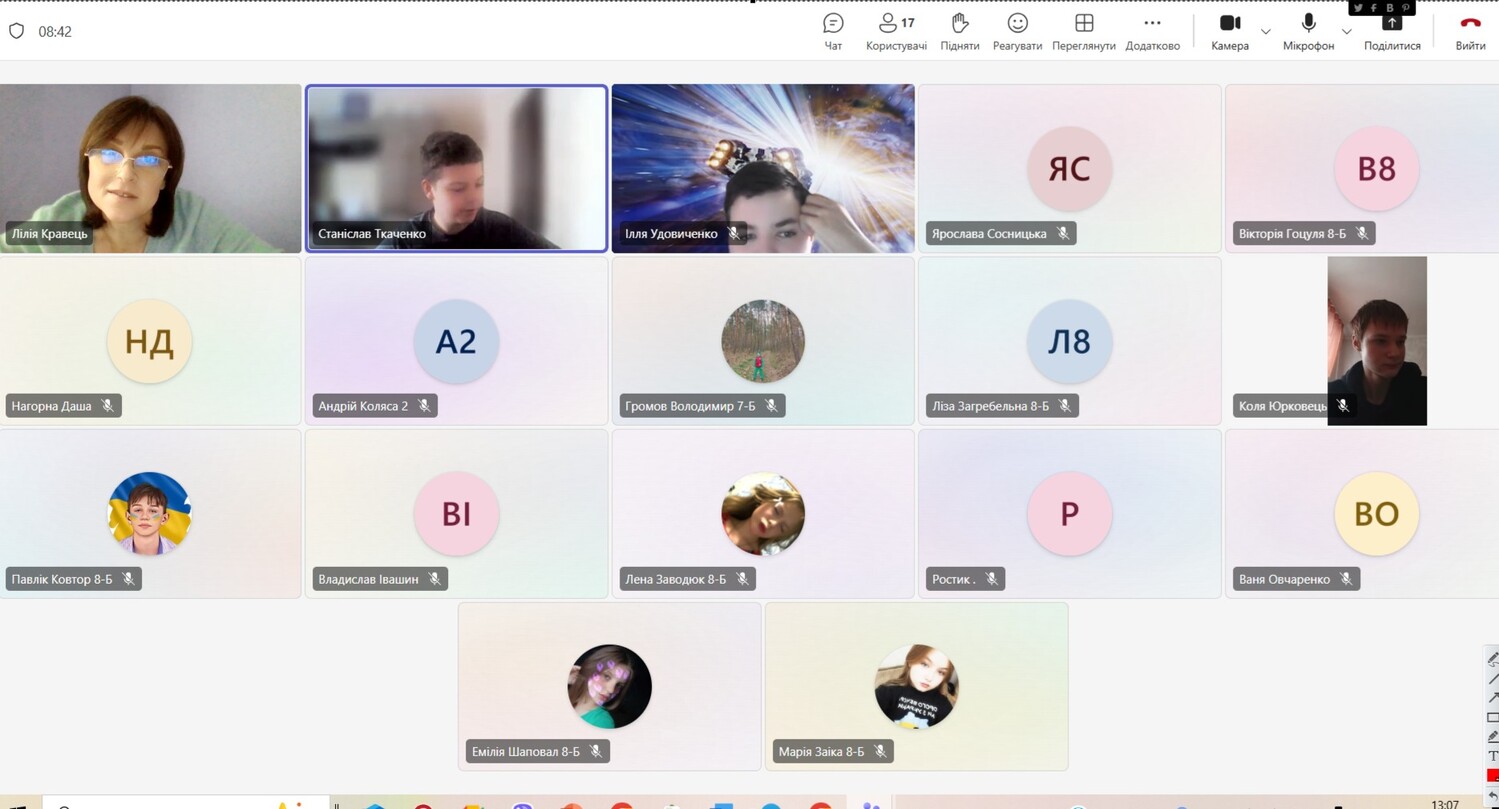The width and height of the screenshot is (1499, 809).
Task: Raise hand with the Підняти button
Action: pos(959,31)
